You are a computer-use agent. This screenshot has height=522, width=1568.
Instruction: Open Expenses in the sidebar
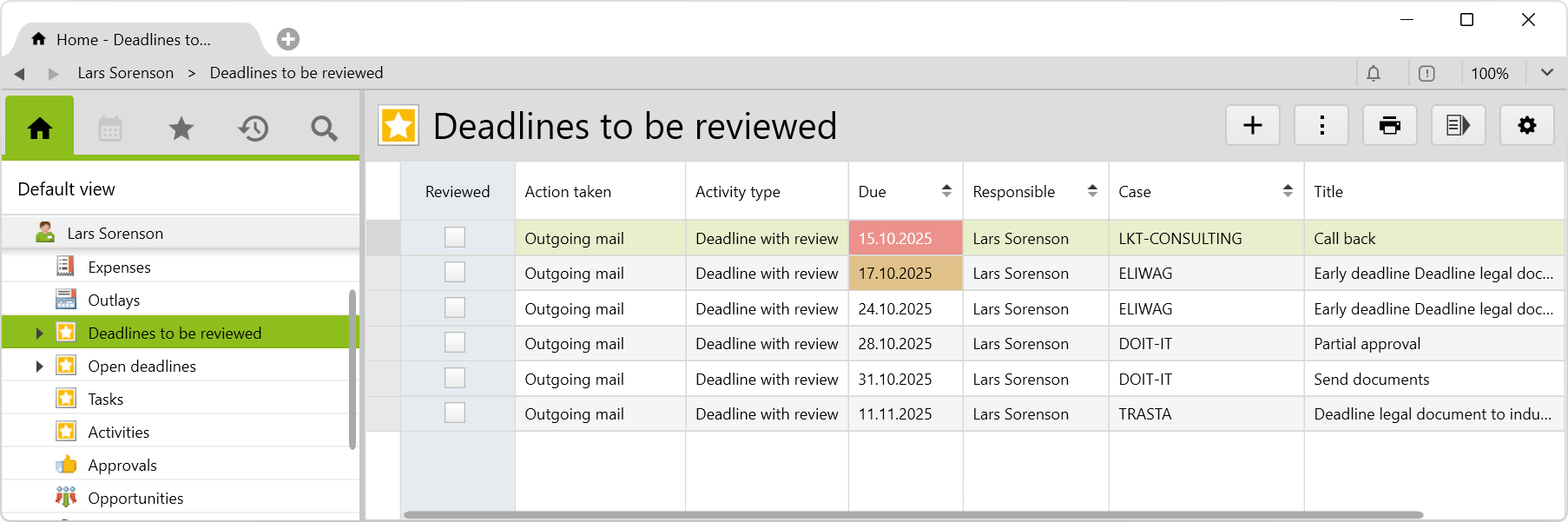(119, 268)
